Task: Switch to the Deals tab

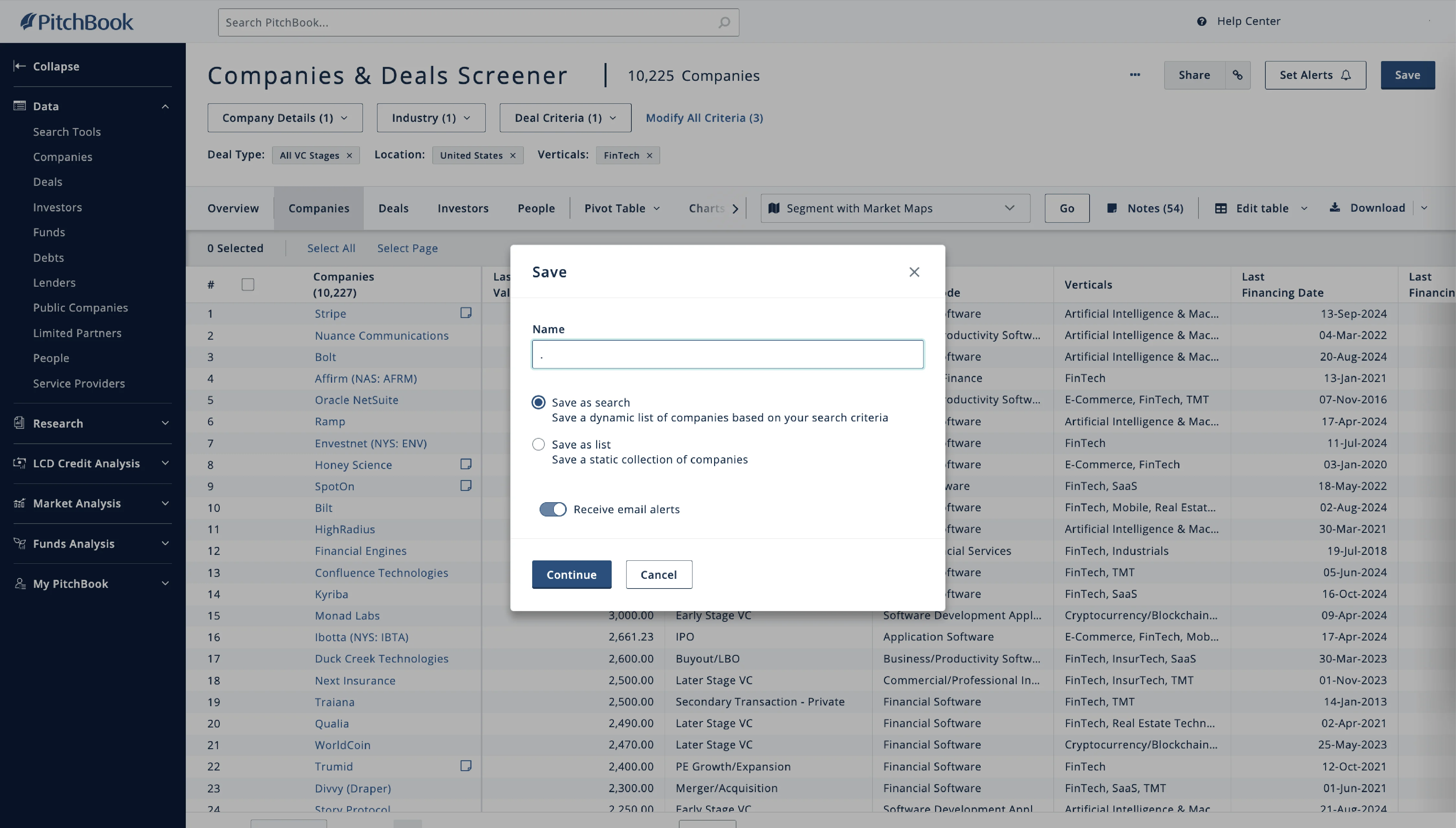Action: [x=394, y=208]
